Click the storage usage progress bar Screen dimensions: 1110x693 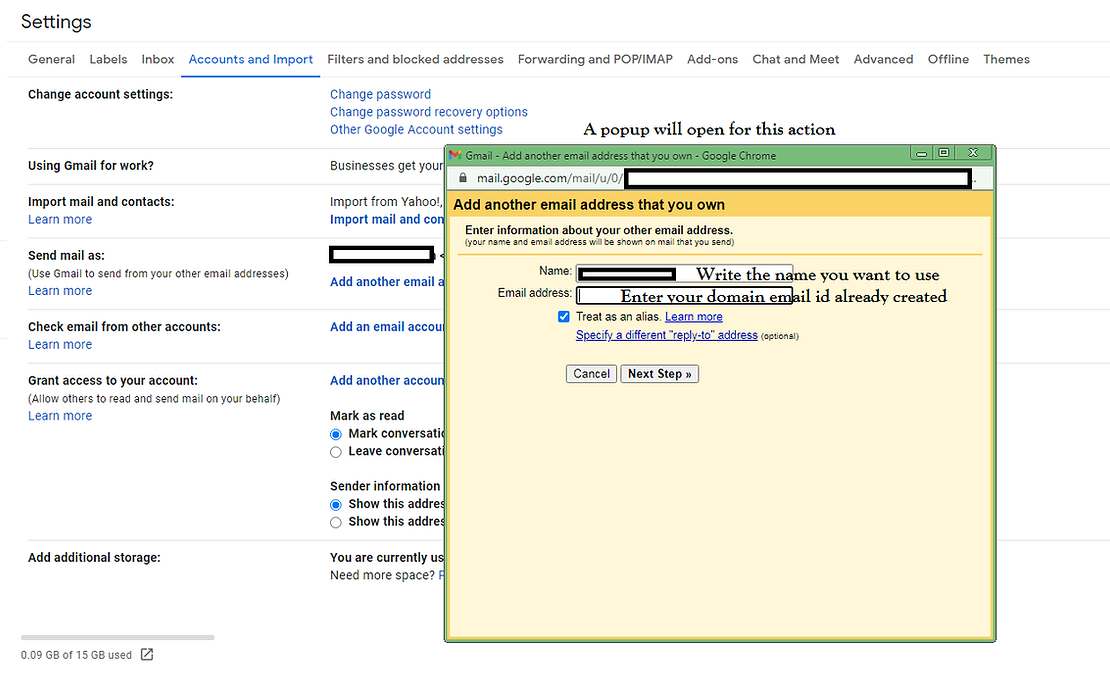tap(117, 637)
